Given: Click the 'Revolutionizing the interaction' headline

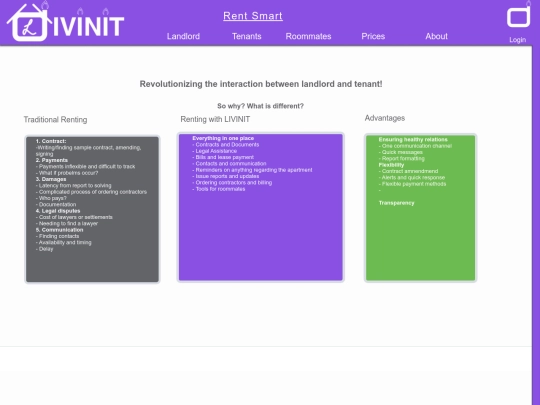Looking at the screenshot, I should coord(261,84).
